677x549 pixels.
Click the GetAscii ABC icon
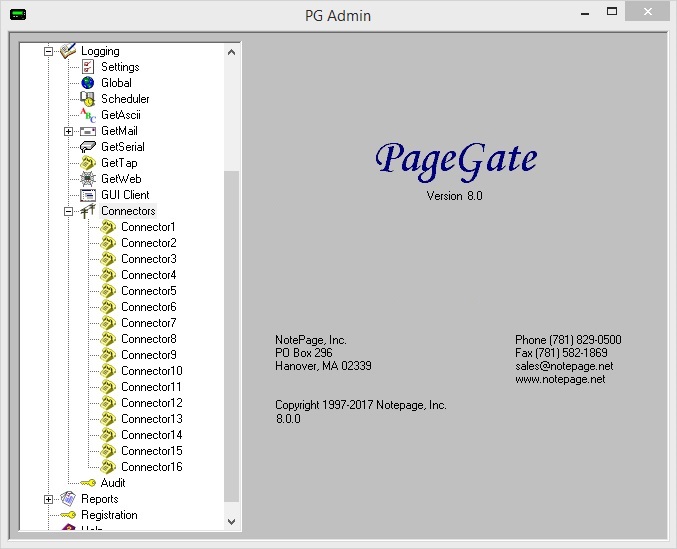[x=88, y=115]
